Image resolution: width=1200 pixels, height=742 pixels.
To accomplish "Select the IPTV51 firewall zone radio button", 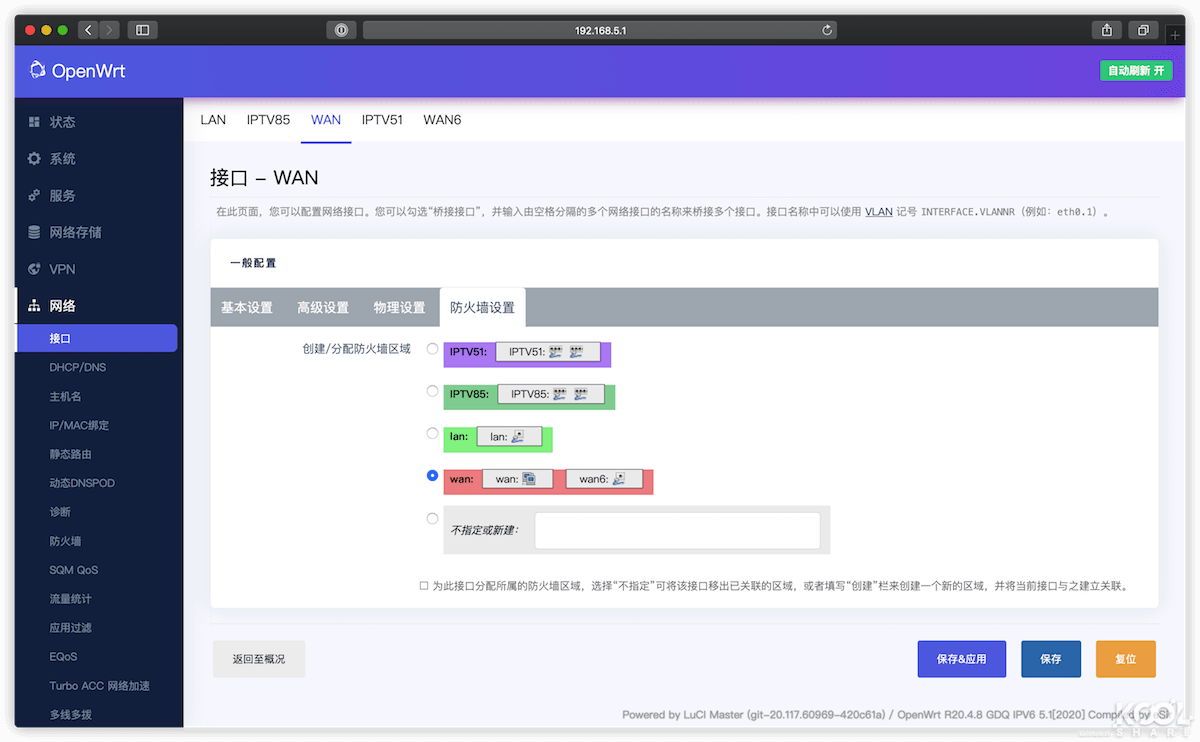I will pos(431,349).
